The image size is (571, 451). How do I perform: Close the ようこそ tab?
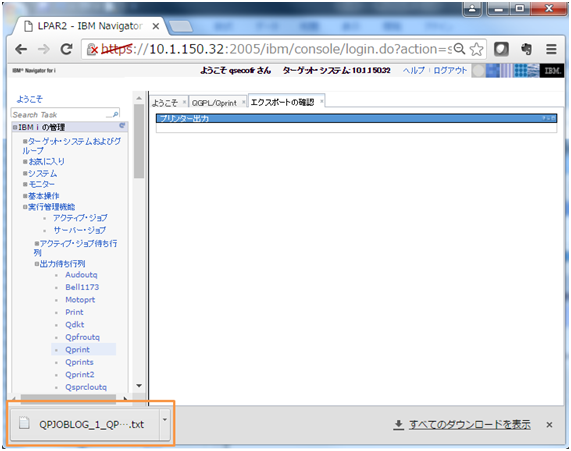[184, 102]
